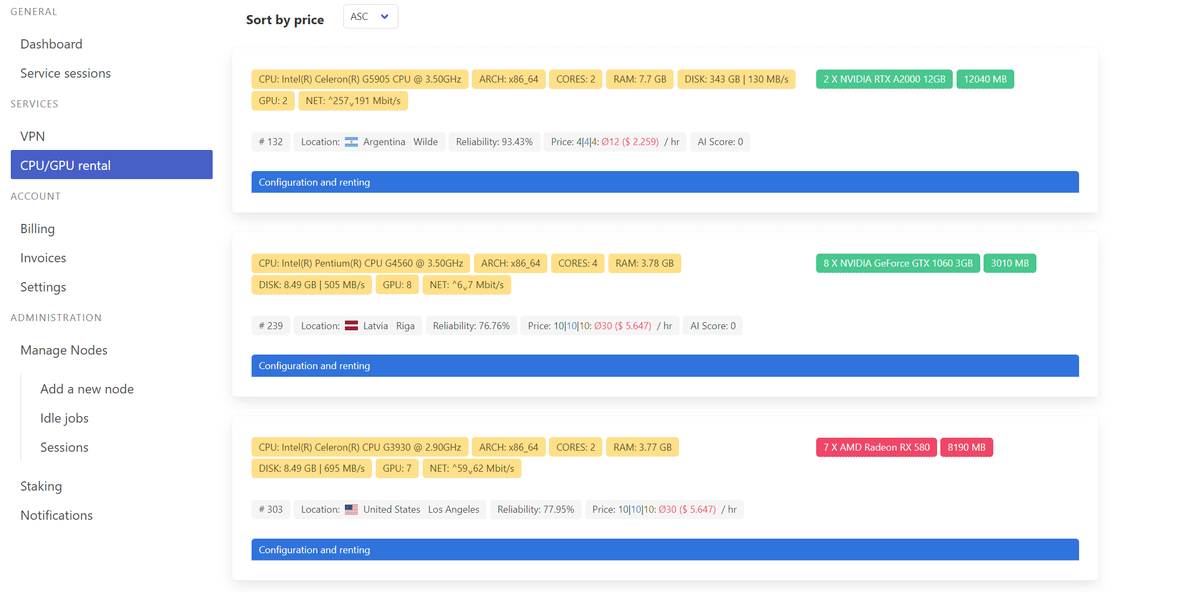The width and height of the screenshot is (1200, 592).
Task: Go to Service sessions page
Action: (x=65, y=73)
